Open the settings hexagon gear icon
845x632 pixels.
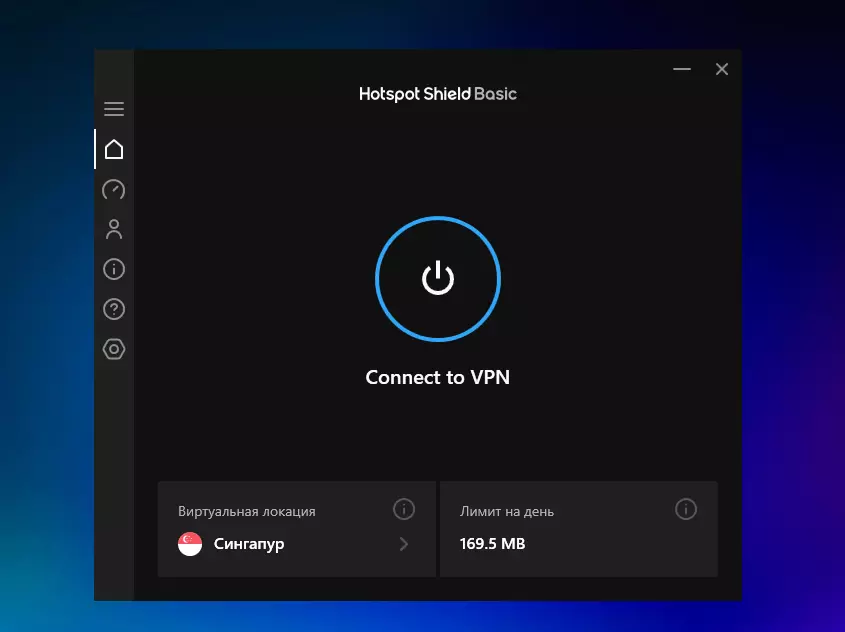114,349
